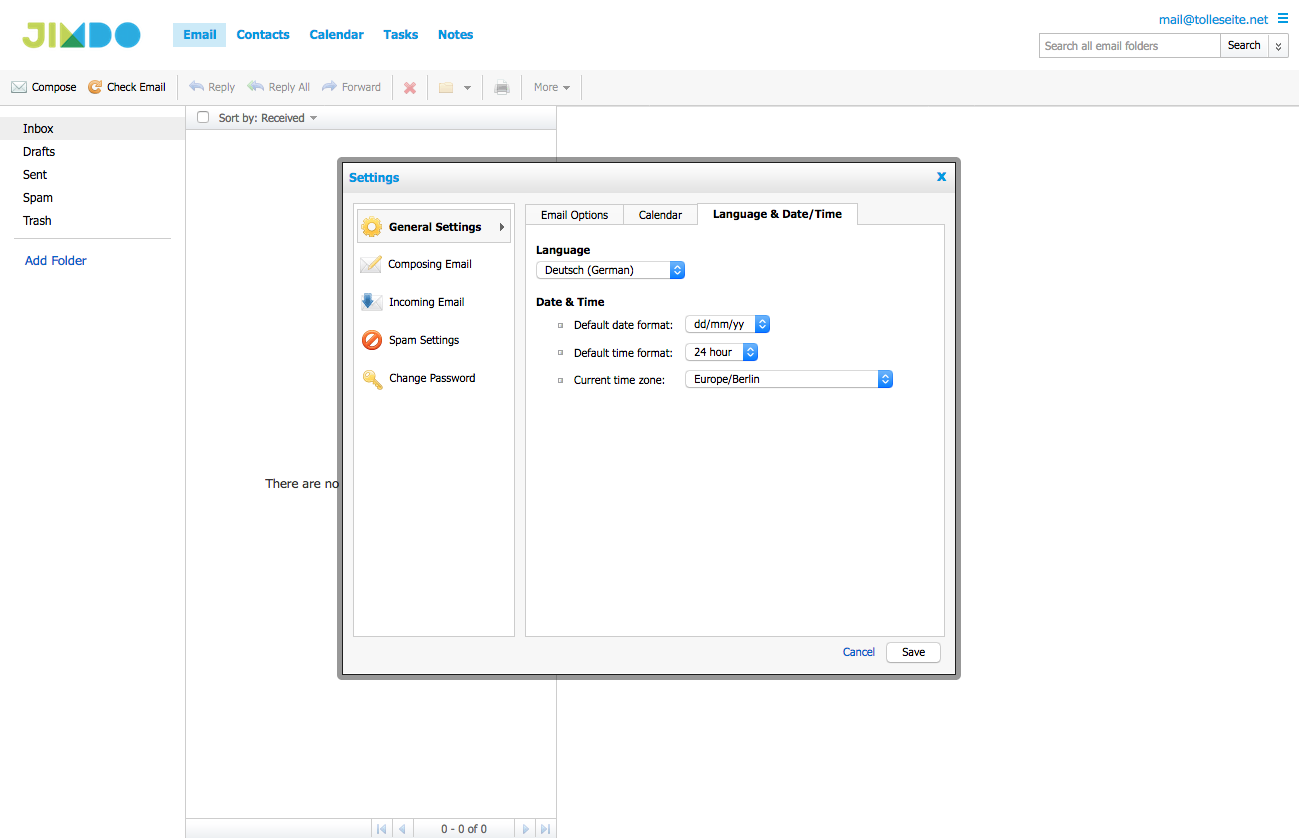Open Default time format dropdown

click(721, 352)
